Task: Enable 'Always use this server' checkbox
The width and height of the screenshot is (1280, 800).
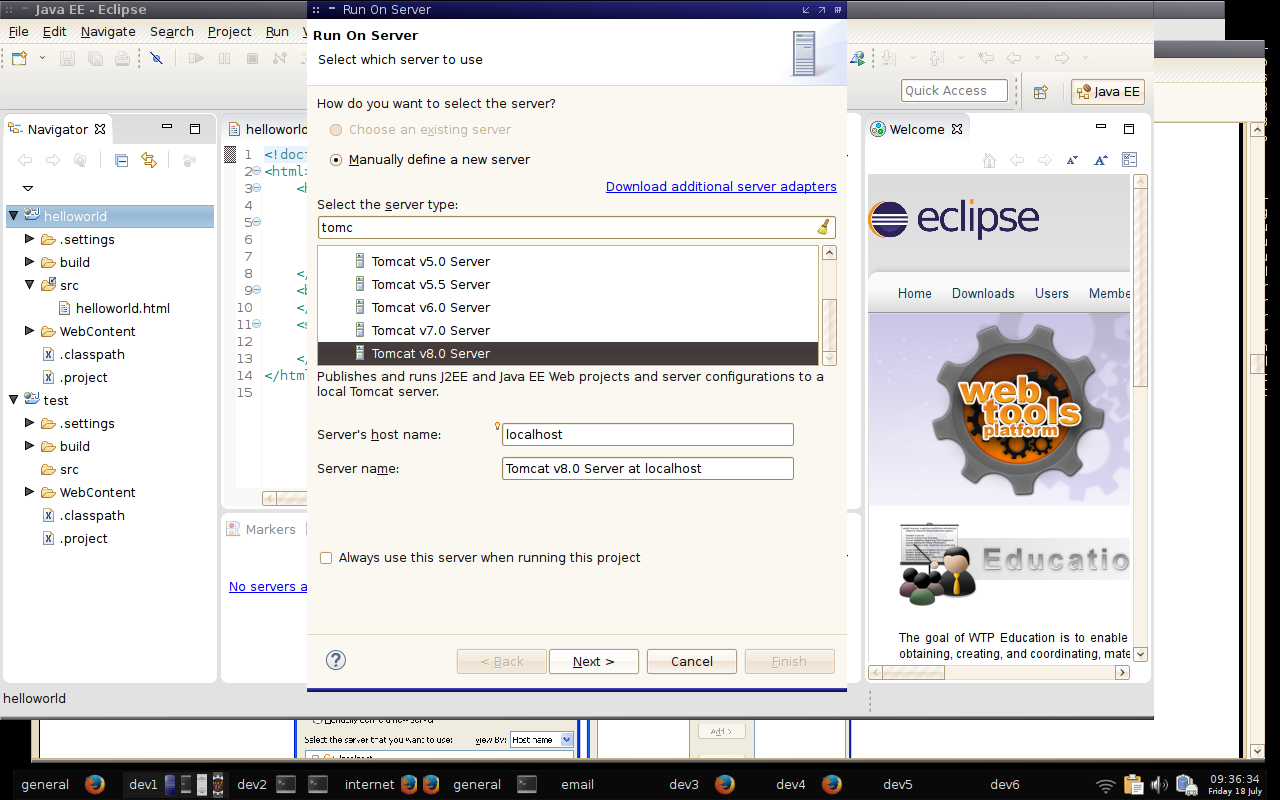Action: point(326,558)
